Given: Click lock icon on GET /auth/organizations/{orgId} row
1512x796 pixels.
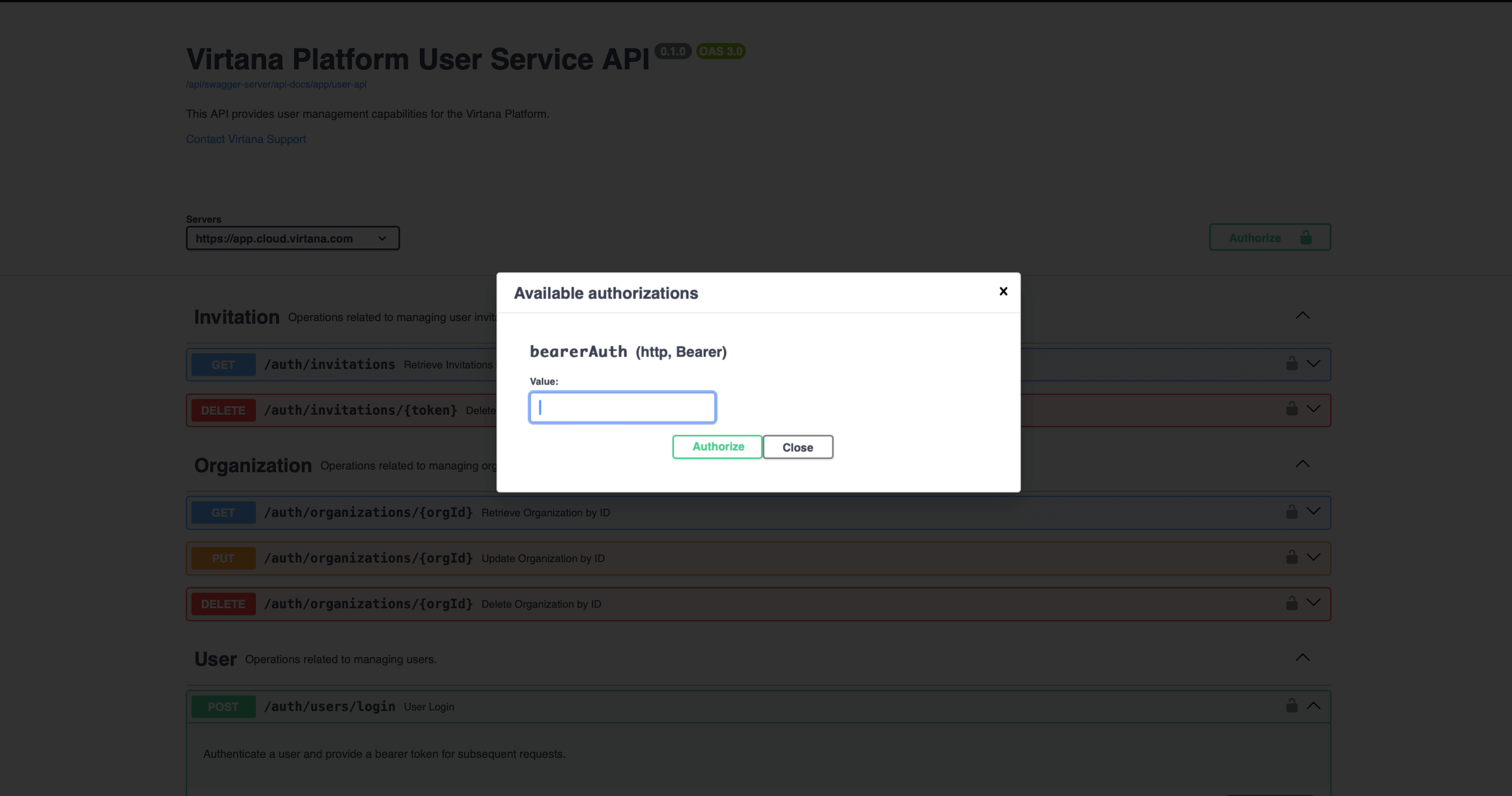Looking at the screenshot, I should pos(1292,511).
